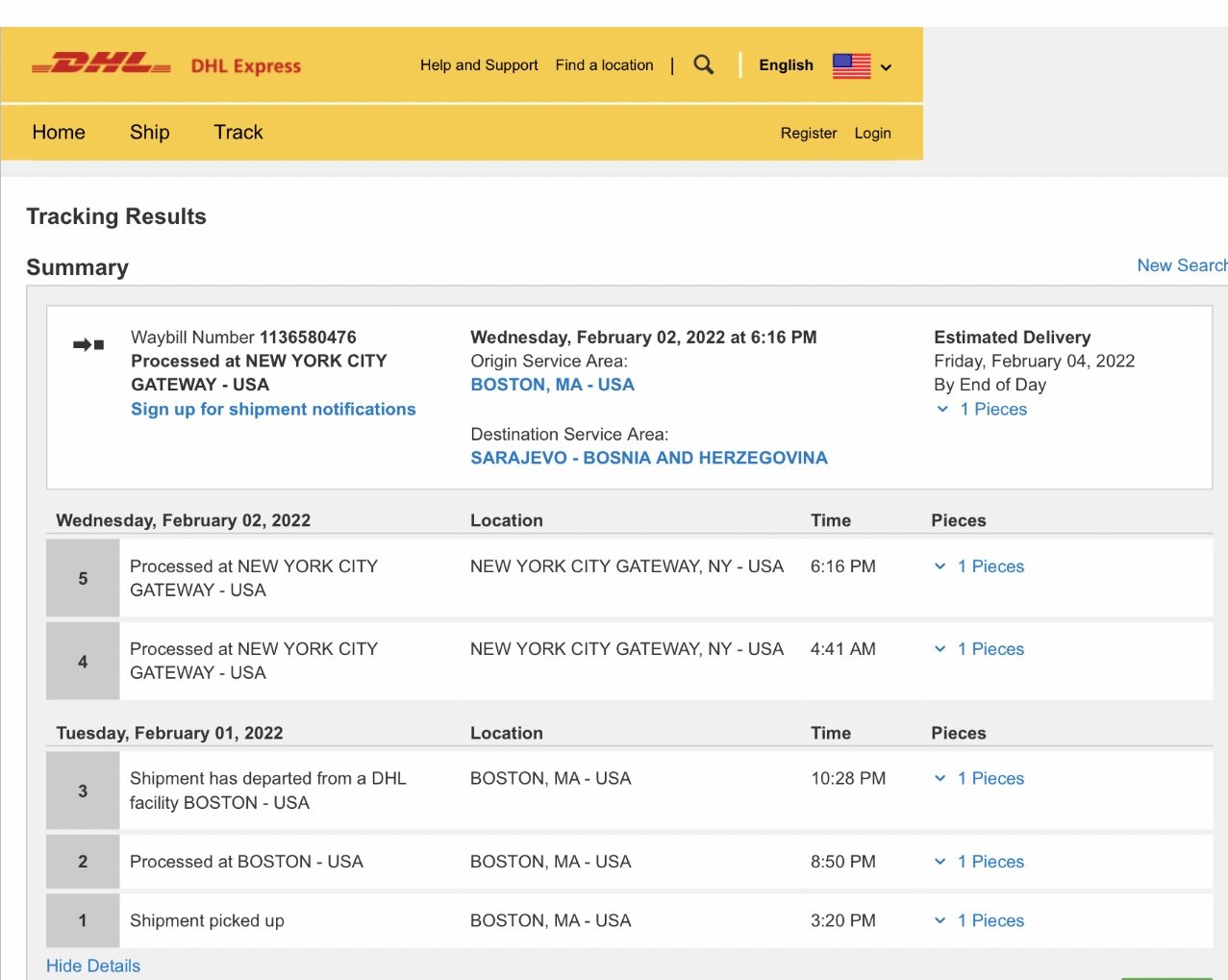Click 'Shipment picked up' status text

pyautogui.click(x=207, y=920)
